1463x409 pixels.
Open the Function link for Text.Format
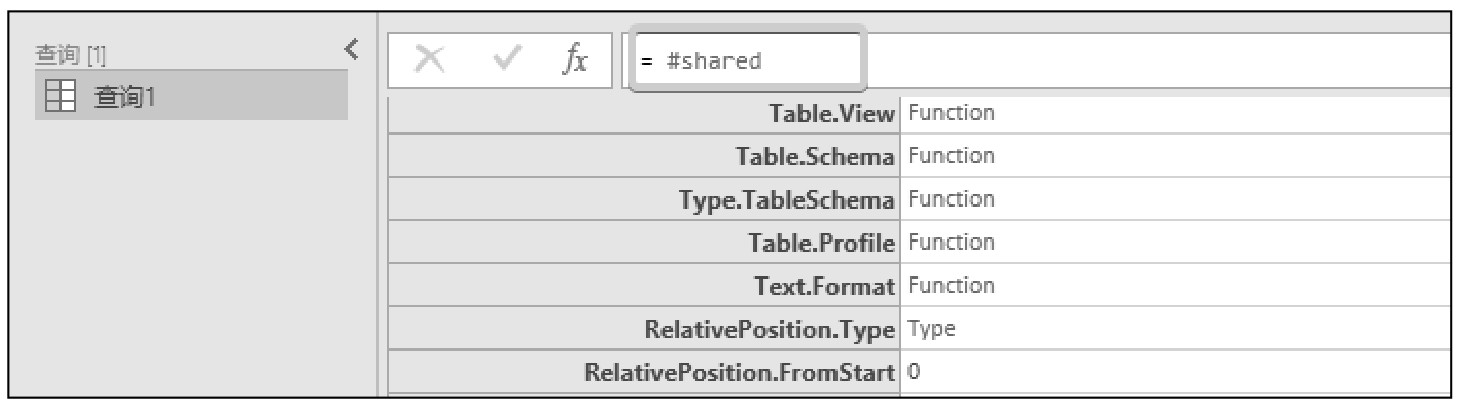pos(951,285)
